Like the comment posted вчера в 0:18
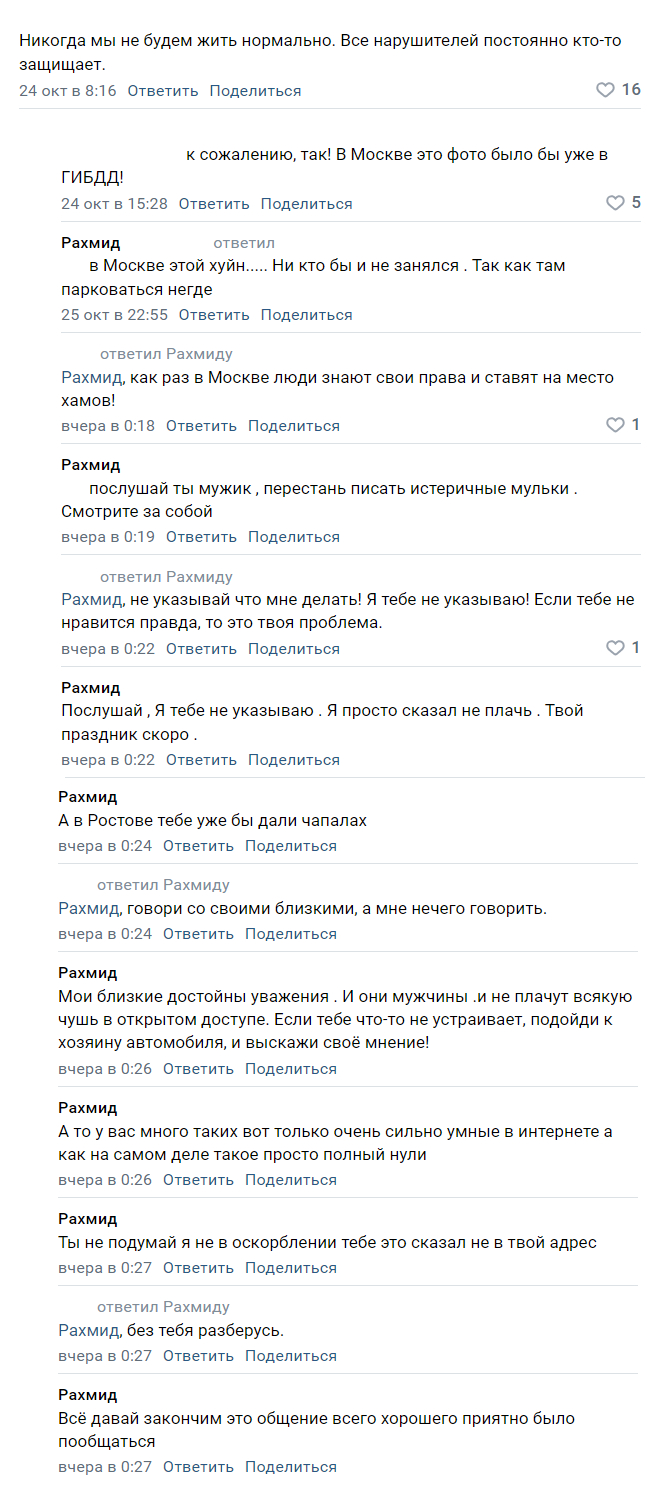 616,425
